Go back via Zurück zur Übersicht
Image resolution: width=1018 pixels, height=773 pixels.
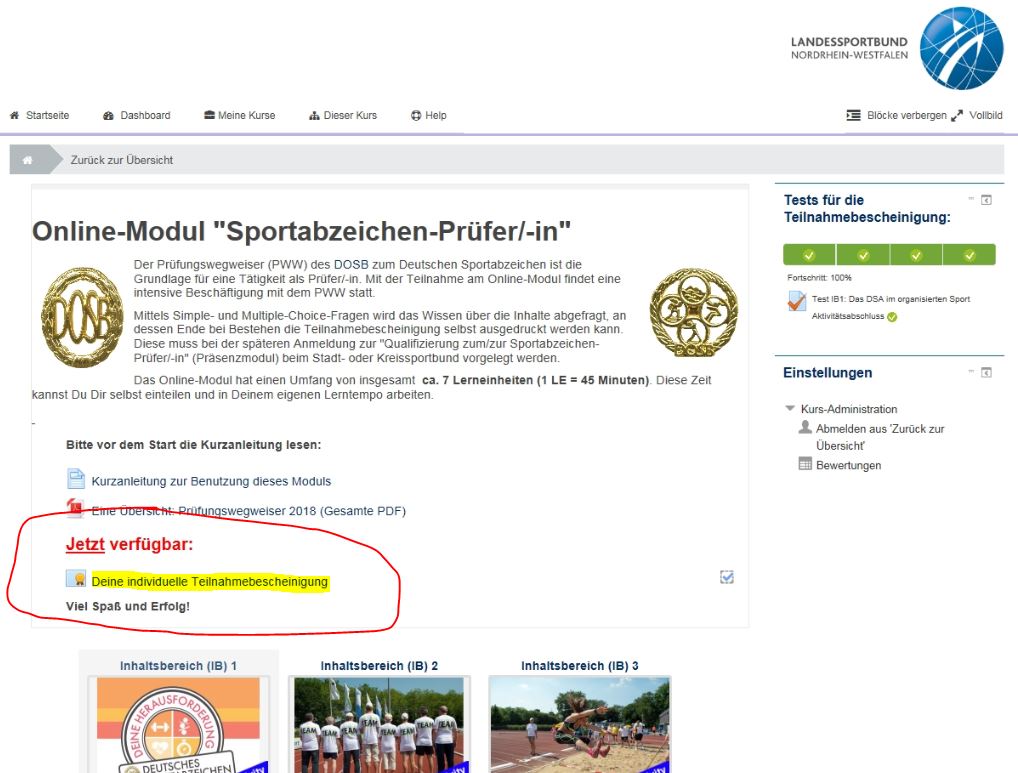121,160
